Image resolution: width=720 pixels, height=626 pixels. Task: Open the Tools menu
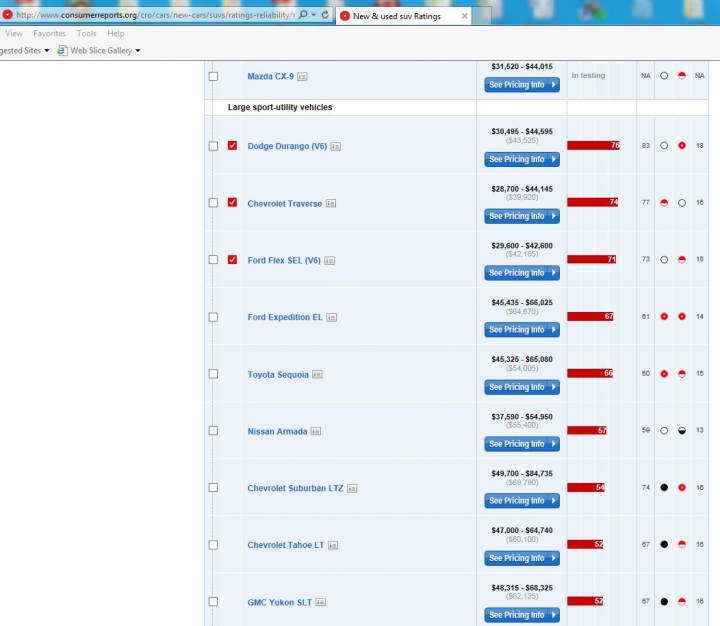(86, 34)
